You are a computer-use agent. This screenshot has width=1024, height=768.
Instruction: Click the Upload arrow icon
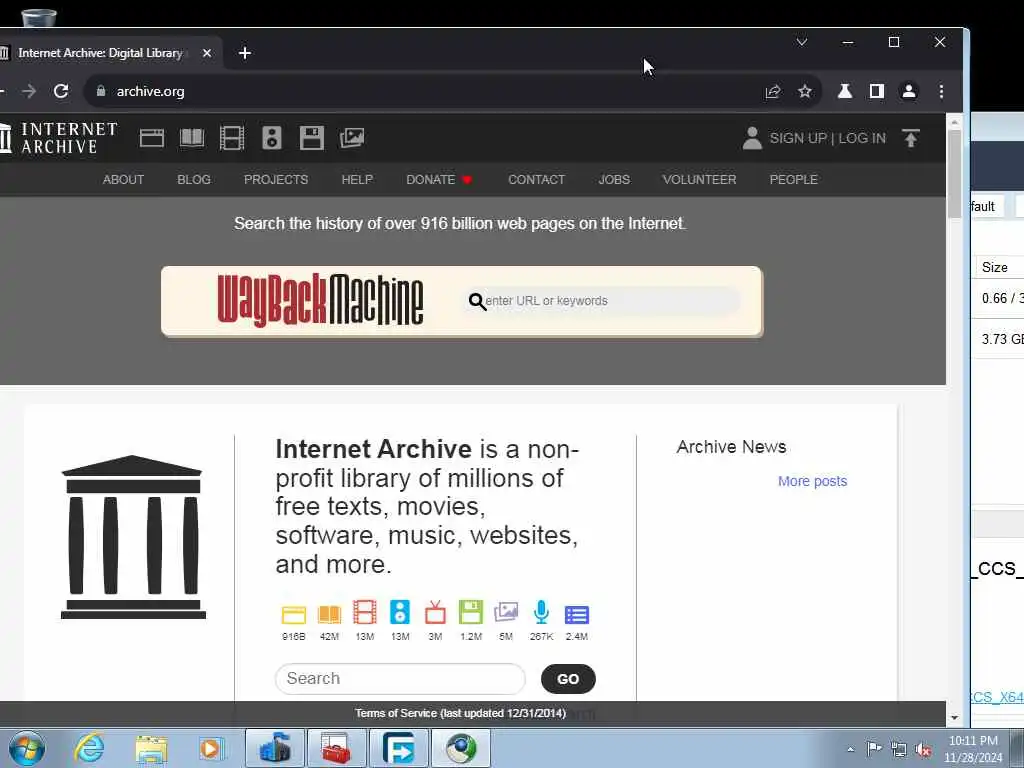point(911,138)
